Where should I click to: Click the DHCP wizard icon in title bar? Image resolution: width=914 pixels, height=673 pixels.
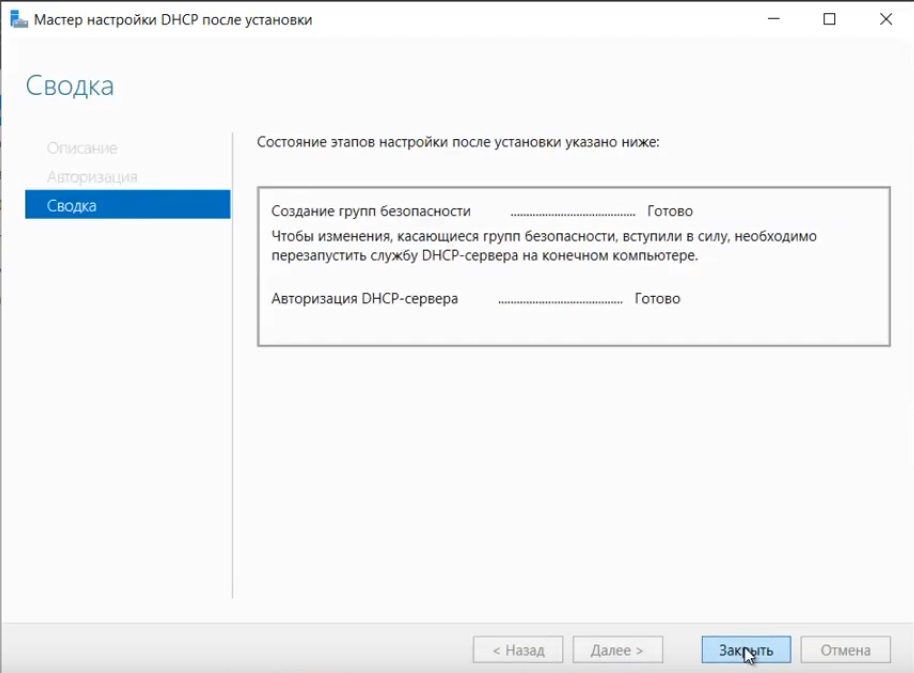point(19,20)
